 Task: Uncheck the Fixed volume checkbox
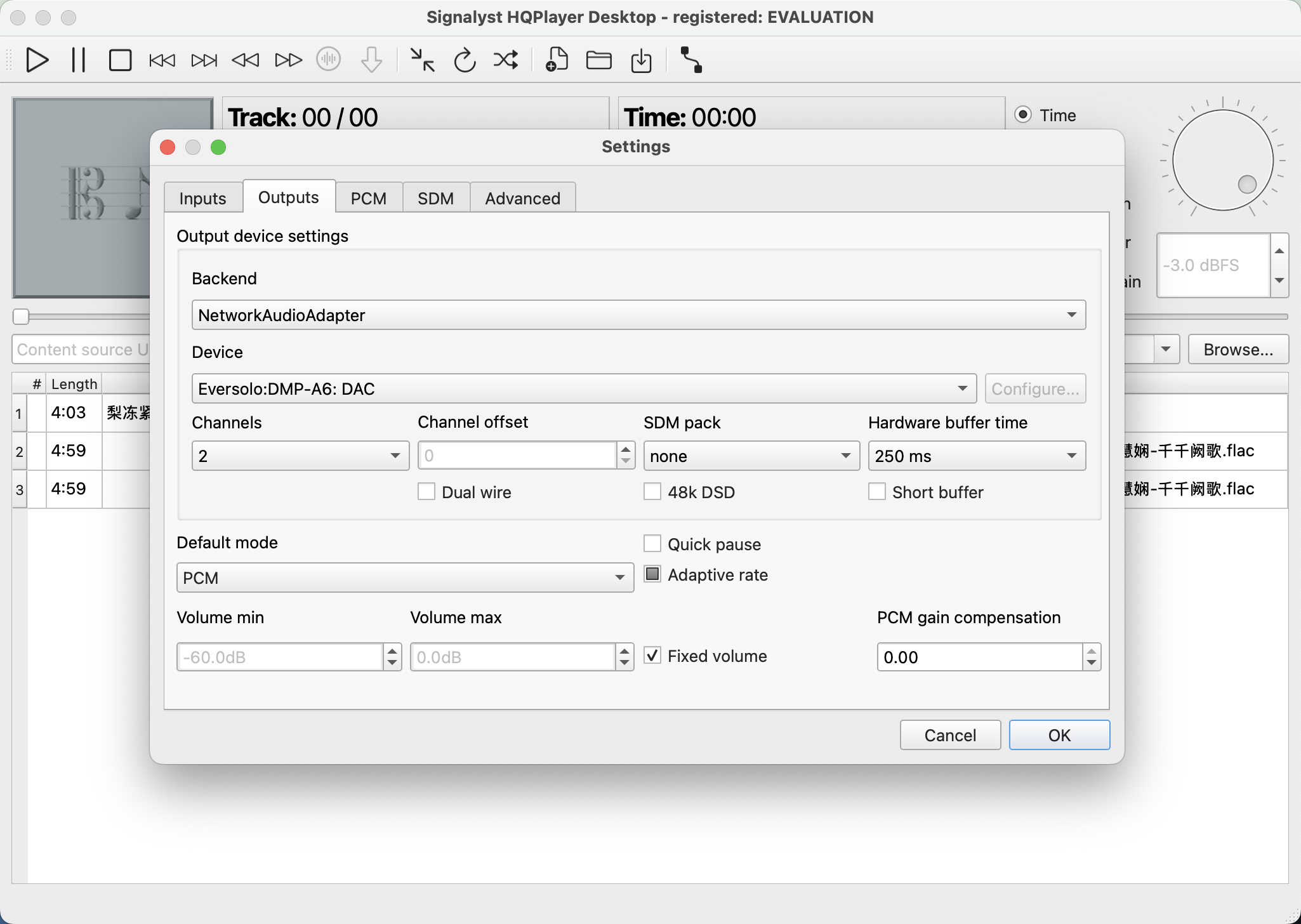coord(652,656)
